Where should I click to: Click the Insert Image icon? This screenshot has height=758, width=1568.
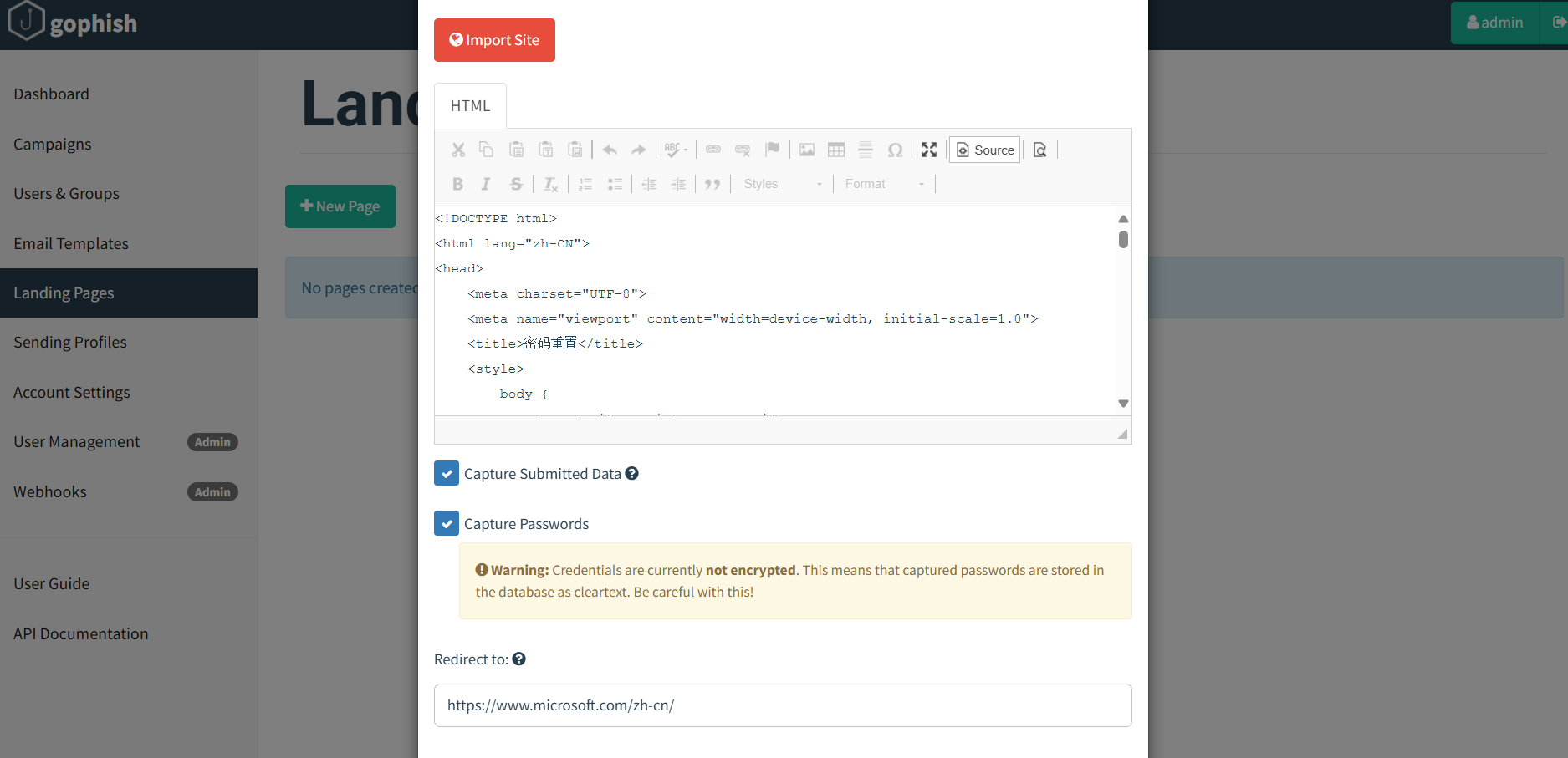point(806,150)
